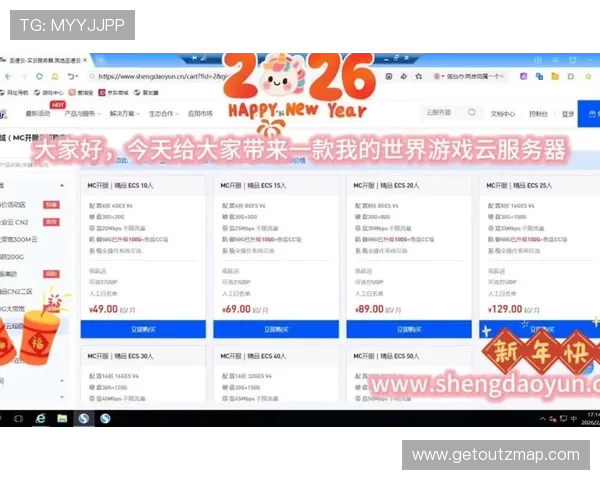The height and width of the screenshot is (480, 600).
Task: Select the G大带宽 sidebar category
Action: (13, 309)
